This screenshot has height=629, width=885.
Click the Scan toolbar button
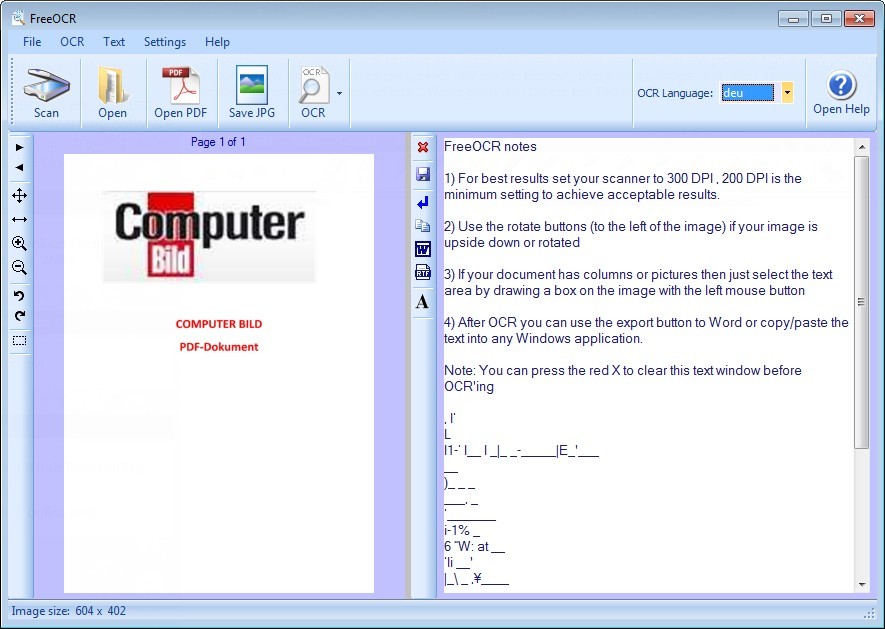[46, 93]
